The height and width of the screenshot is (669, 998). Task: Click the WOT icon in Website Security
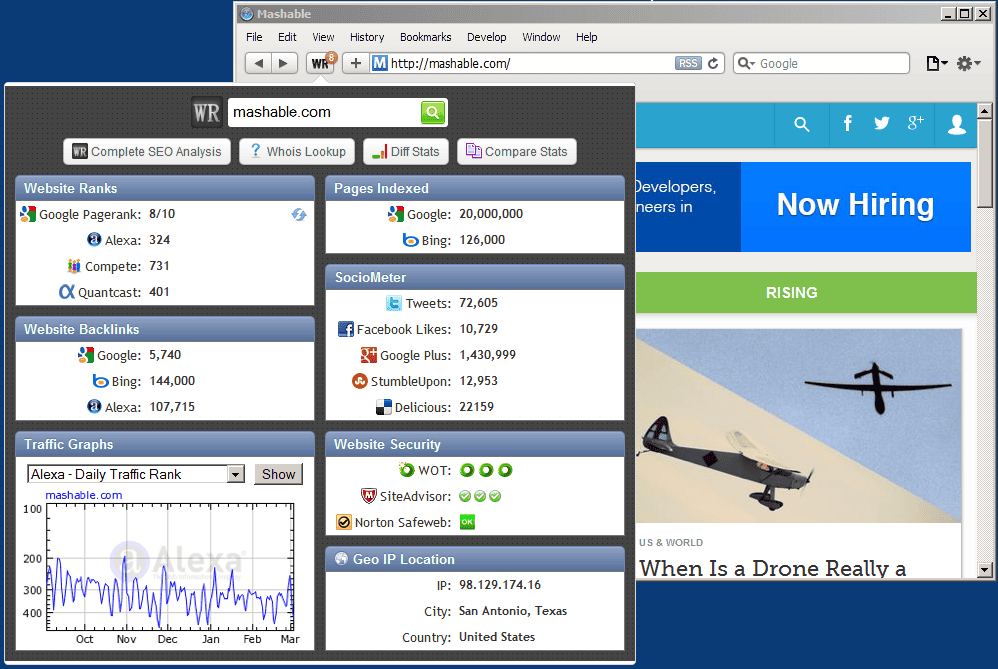pos(406,470)
